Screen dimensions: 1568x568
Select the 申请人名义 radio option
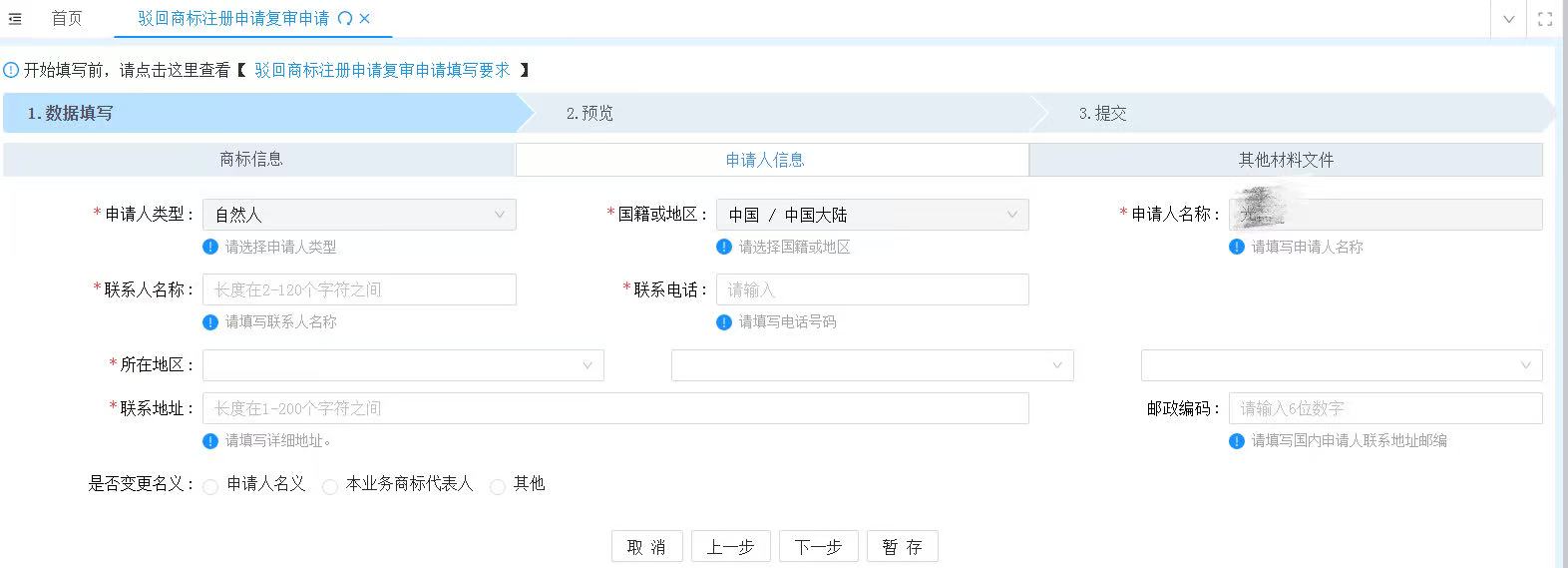coord(210,487)
